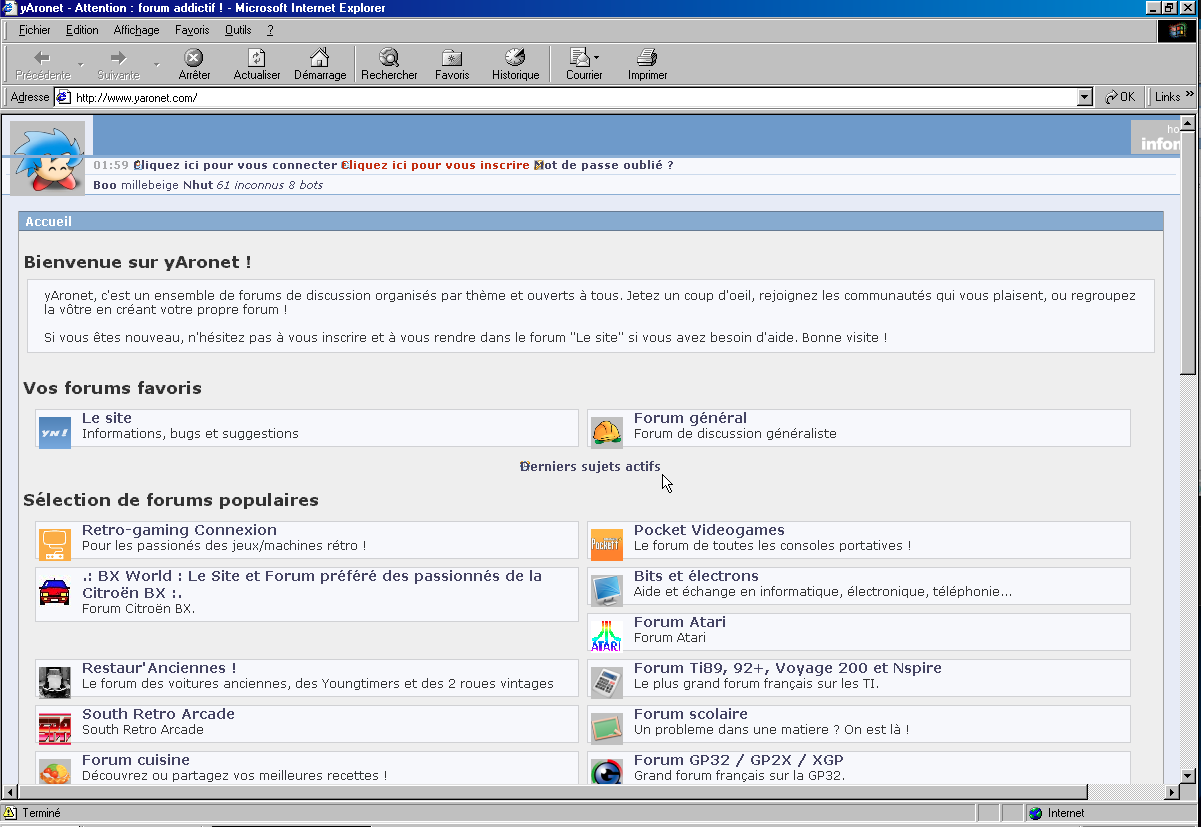Print the page with Imprimer
The width and height of the screenshot is (1201, 827).
(647, 58)
